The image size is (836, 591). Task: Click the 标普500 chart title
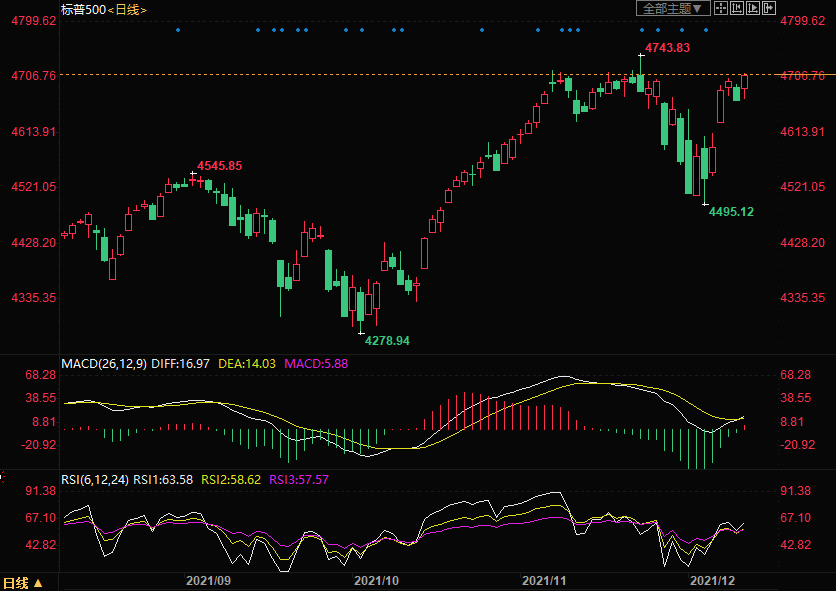click(83, 9)
